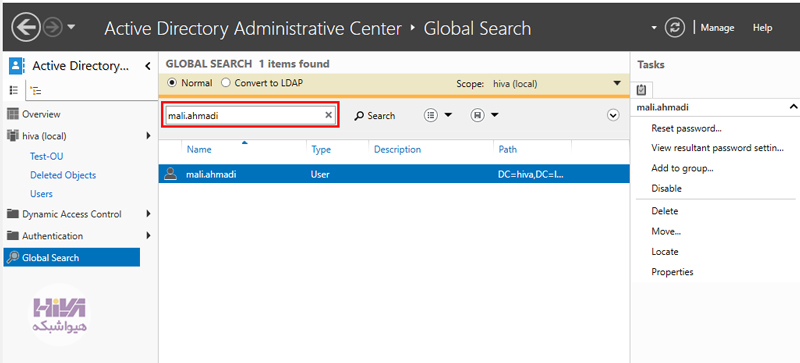The image size is (800, 363).
Task: Open the Deleted Objects link
Action: [x=63, y=175]
